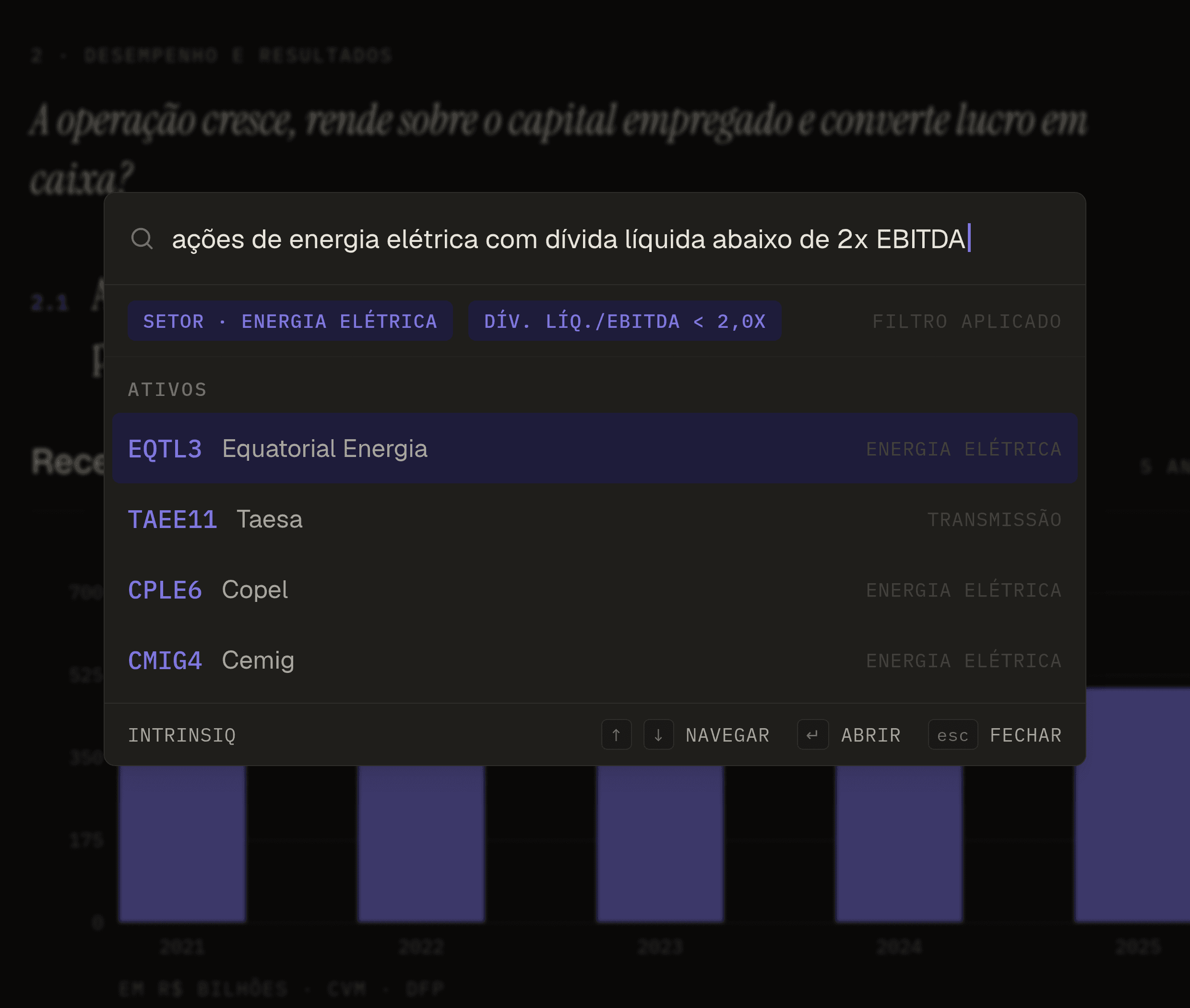Click the up arrow navigation key
The height and width of the screenshot is (1008, 1190).
[616, 735]
